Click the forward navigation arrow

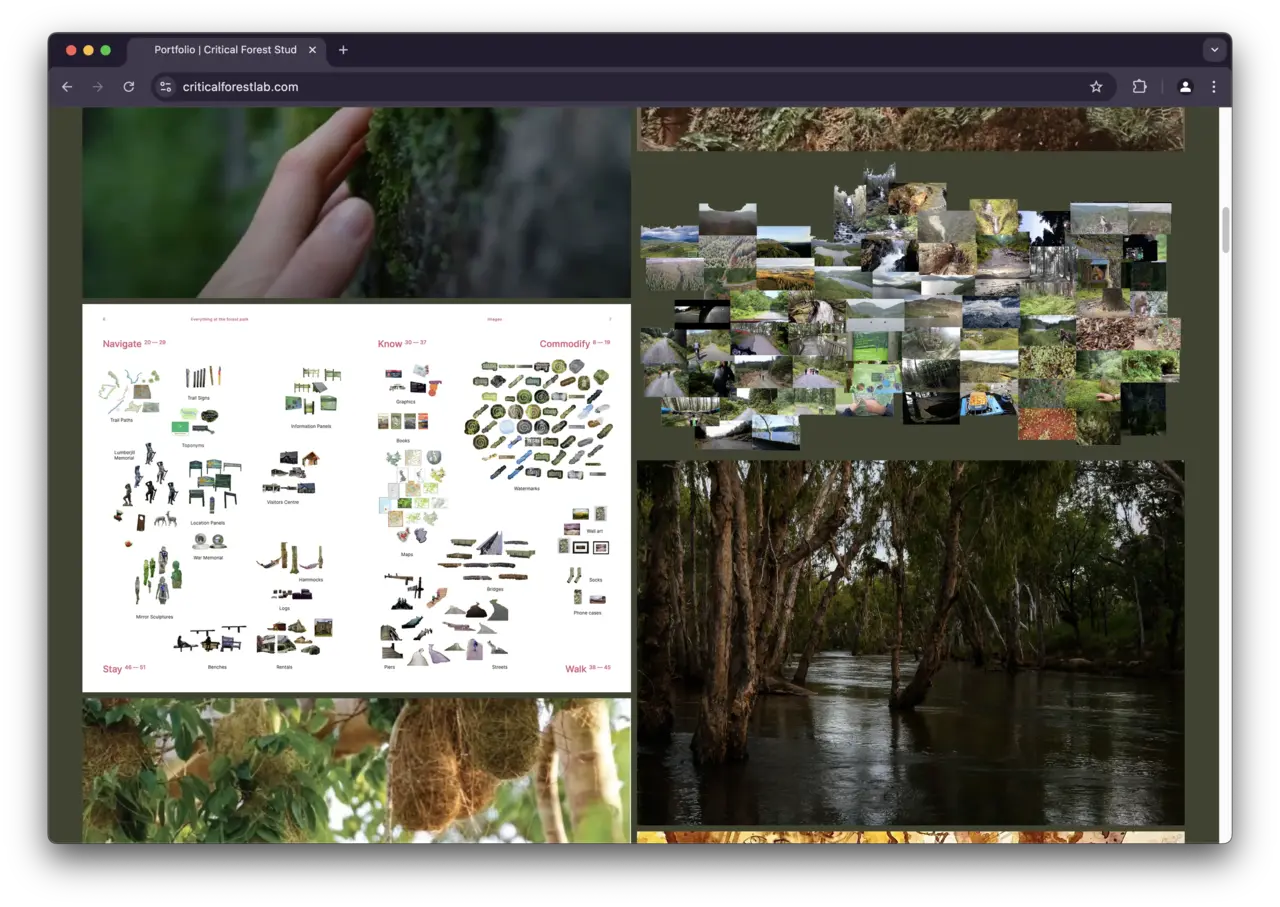coord(97,87)
